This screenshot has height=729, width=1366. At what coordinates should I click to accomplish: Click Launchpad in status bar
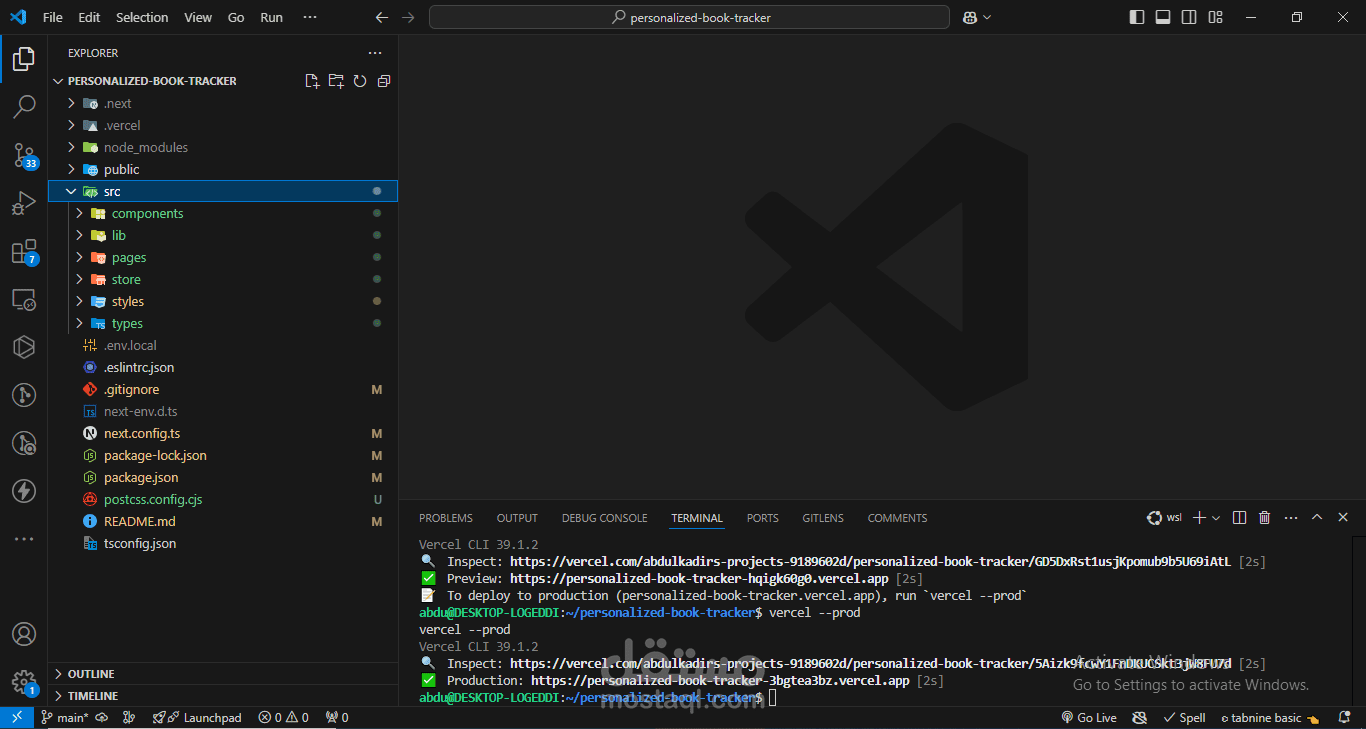click(x=197, y=718)
